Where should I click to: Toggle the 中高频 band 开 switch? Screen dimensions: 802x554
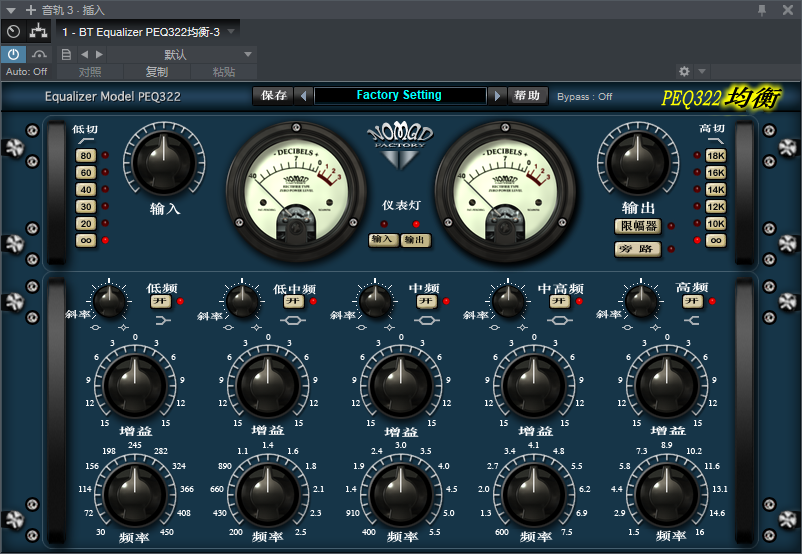click(560, 301)
